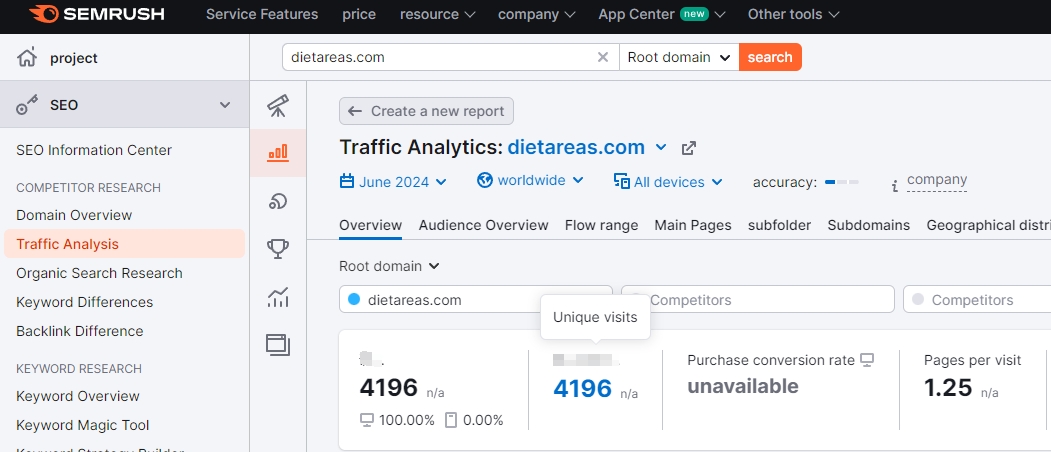Screen dimensions: 1051x452
Task: Open domain chevron next to dietareas.com title
Action: point(661,148)
